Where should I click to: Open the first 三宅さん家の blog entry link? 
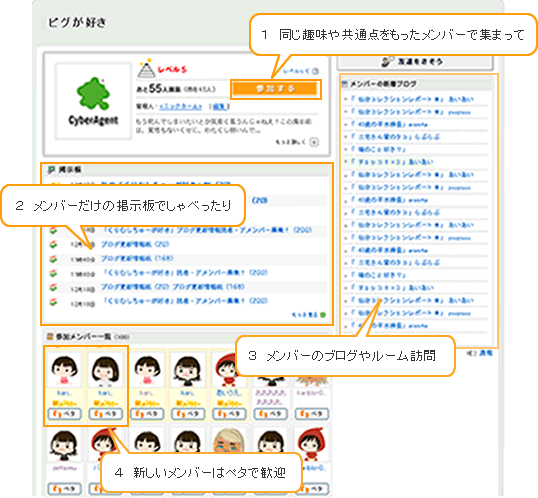pos(395,137)
